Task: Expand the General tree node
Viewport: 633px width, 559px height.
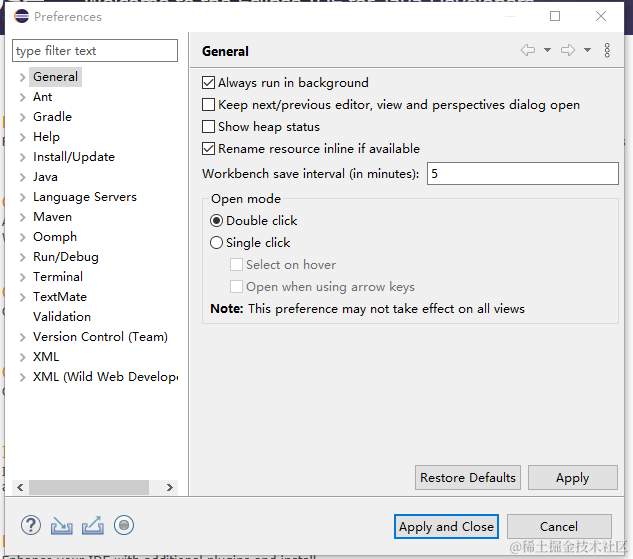Action: pyautogui.click(x=23, y=77)
